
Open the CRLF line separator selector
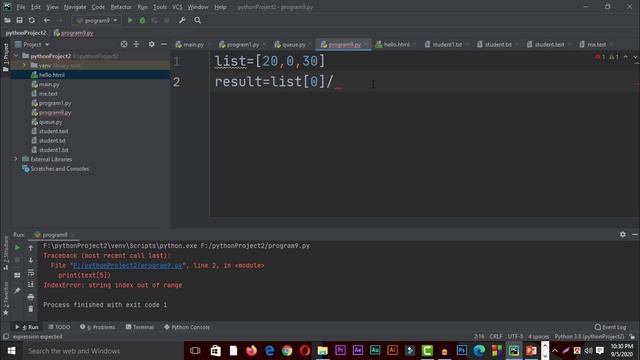tap(496, 336)
